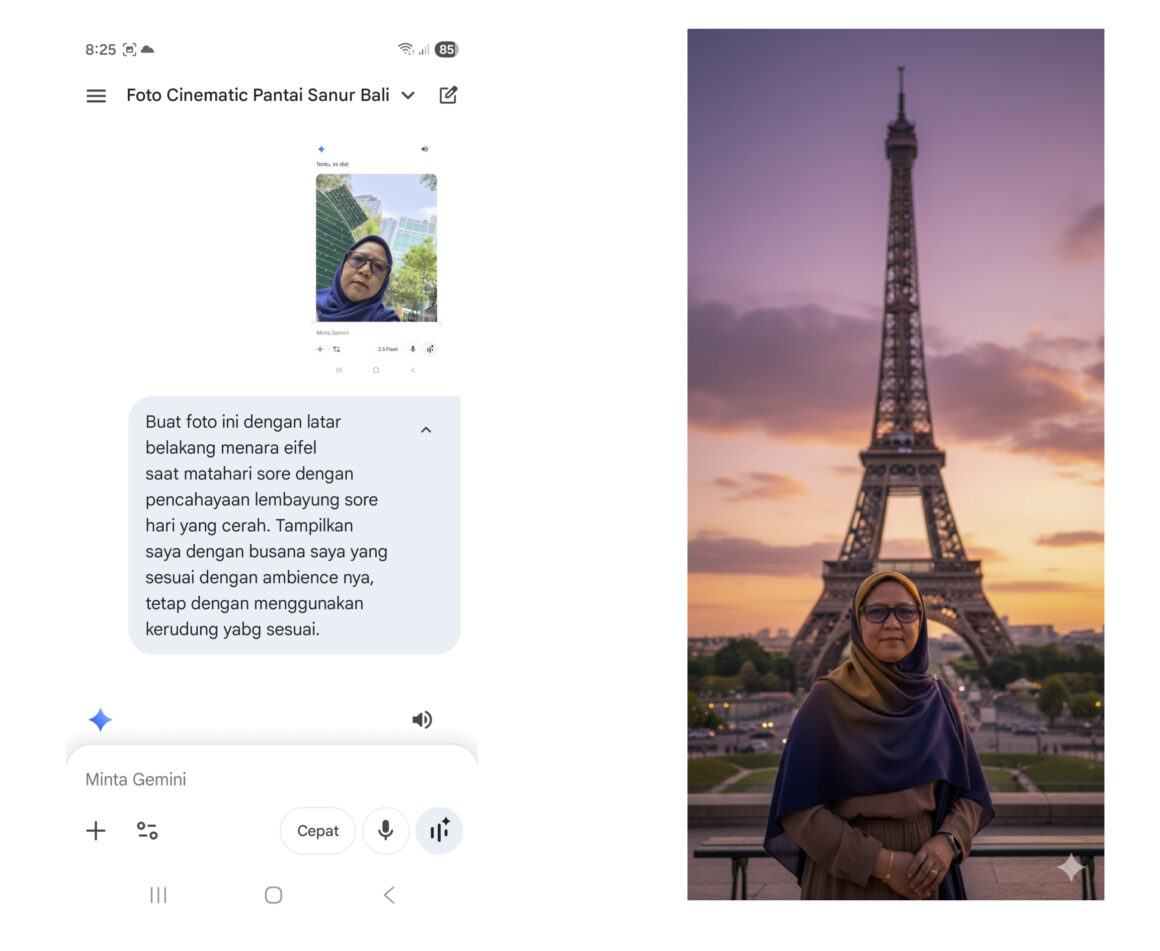Tap the Foto Cinematic Pantai Sanur Bali title
Image resolution: width=1160 pixels, height=951 pixels.
pyautogui.click(x=257, y=96)
